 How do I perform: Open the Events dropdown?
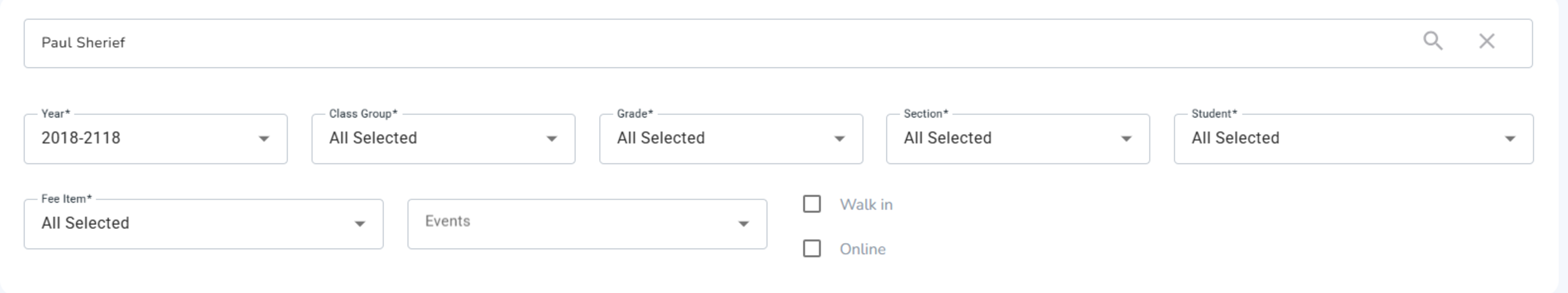586,224
